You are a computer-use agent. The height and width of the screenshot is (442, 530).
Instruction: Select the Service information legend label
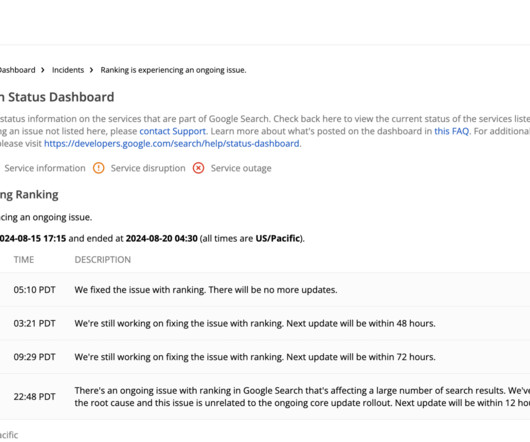point(45,168)
